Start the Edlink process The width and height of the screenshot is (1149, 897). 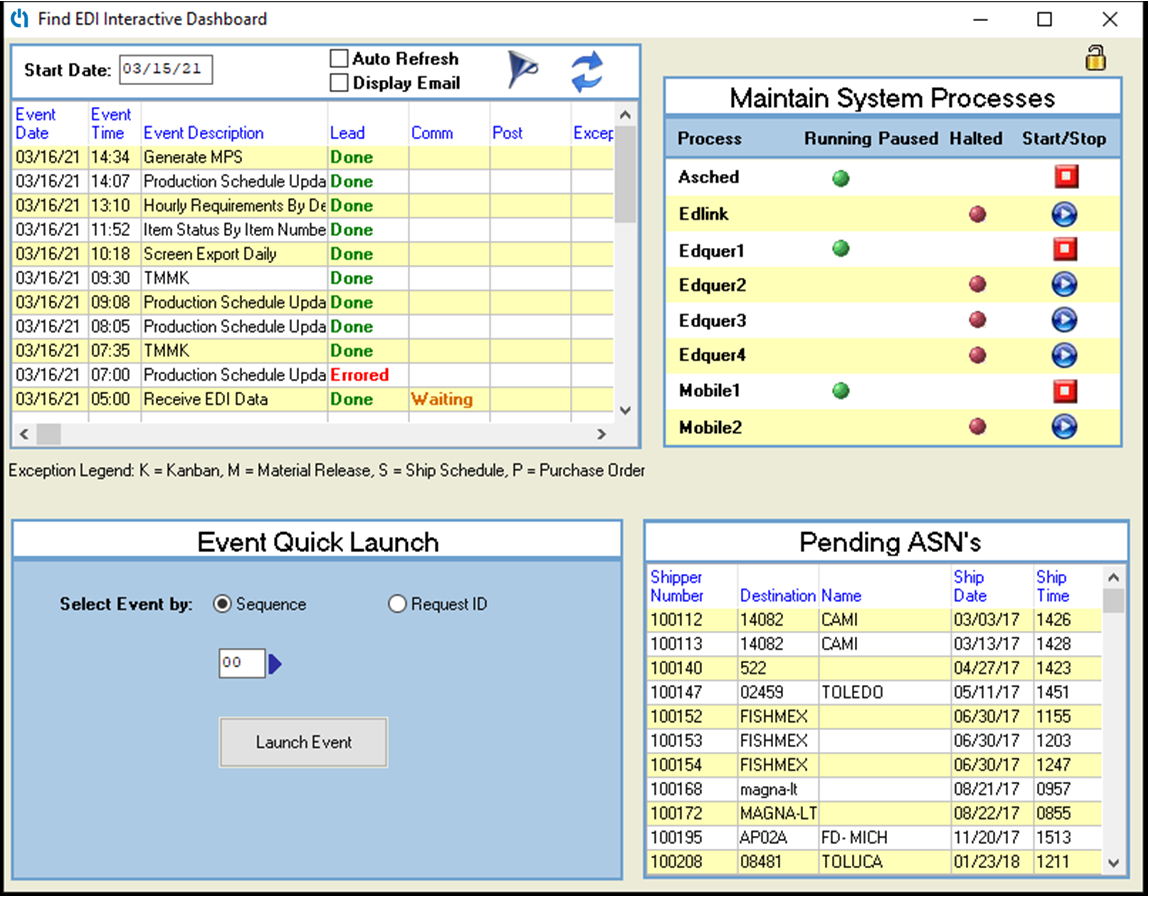(1064, 213)
